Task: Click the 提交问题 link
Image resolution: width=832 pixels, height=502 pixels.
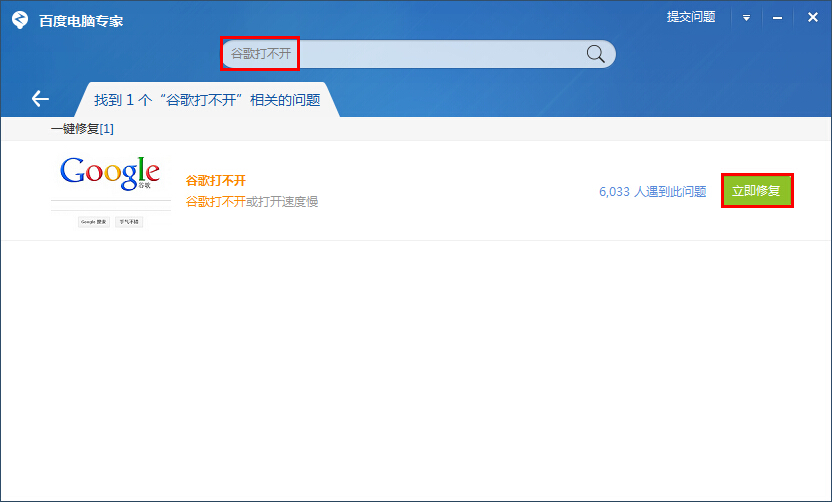Action: pos(691,17)
